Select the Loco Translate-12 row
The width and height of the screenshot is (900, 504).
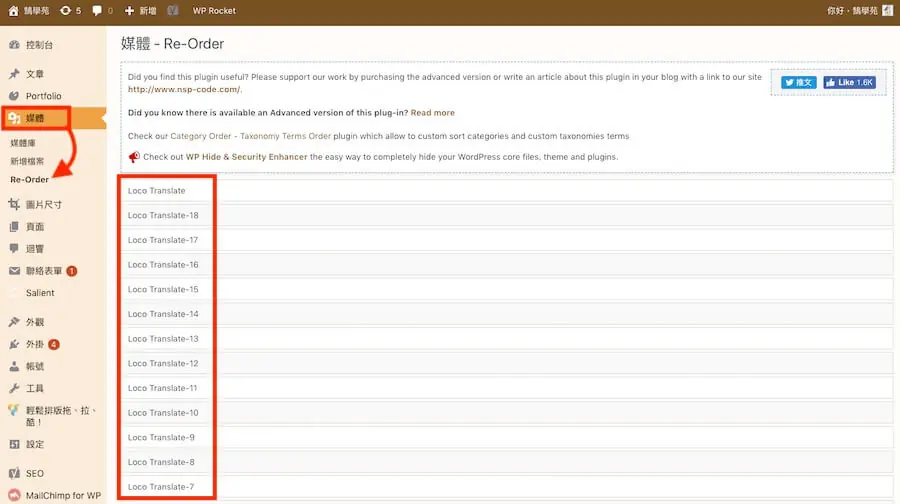[506, 363]
